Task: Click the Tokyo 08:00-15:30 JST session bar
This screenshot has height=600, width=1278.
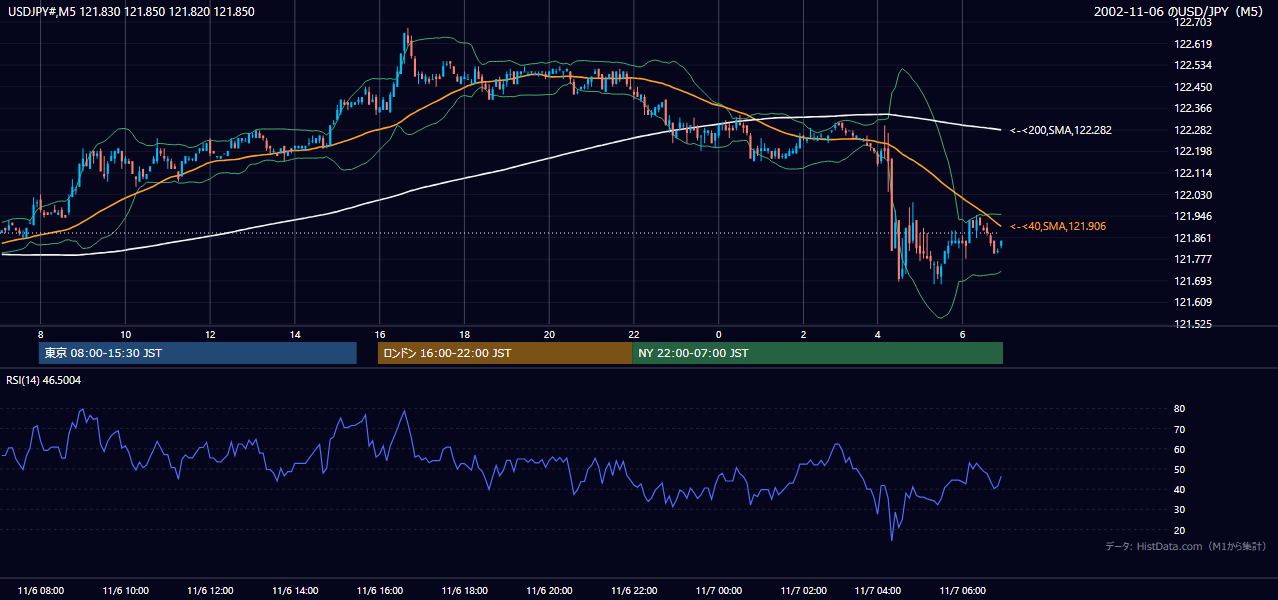Action: [198, 353]
